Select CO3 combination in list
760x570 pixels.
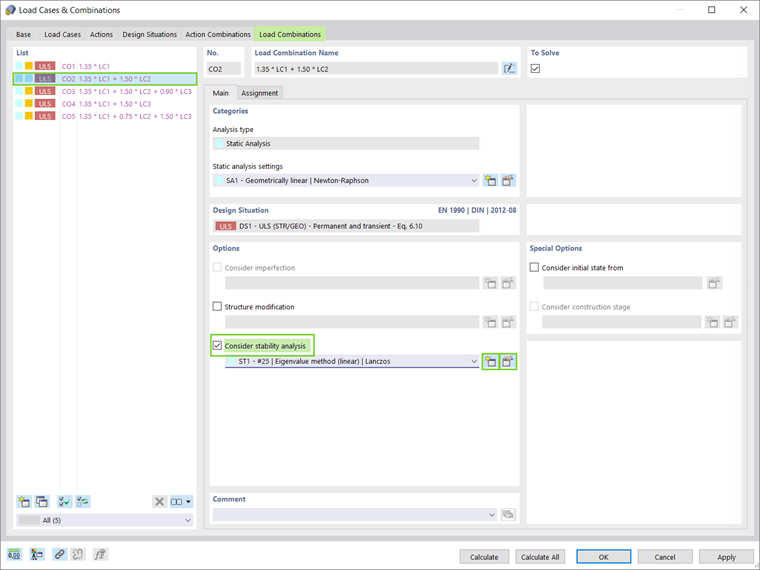pos(105,91)
